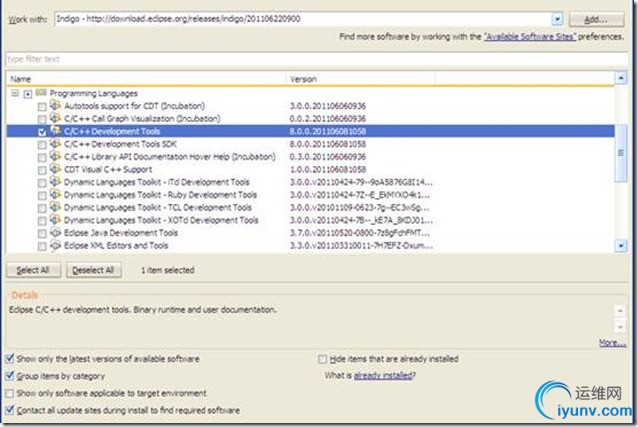
Task: Check C/C++ Call Graph Visualization checkbox
Action: pos(42,119)
